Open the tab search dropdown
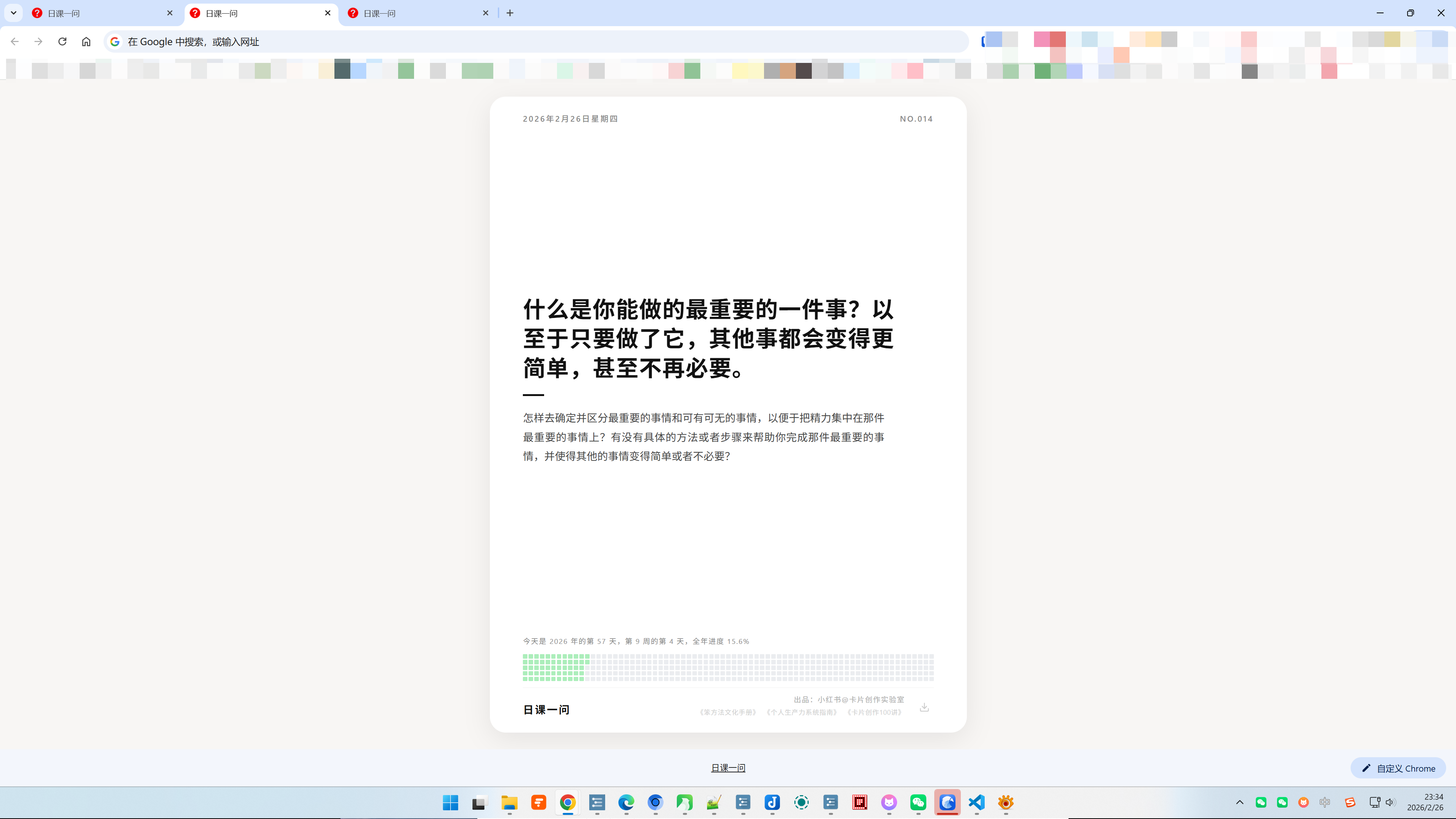Viewport: 1456px width, 819px height. pyautogui.click(x=13, y=13)
